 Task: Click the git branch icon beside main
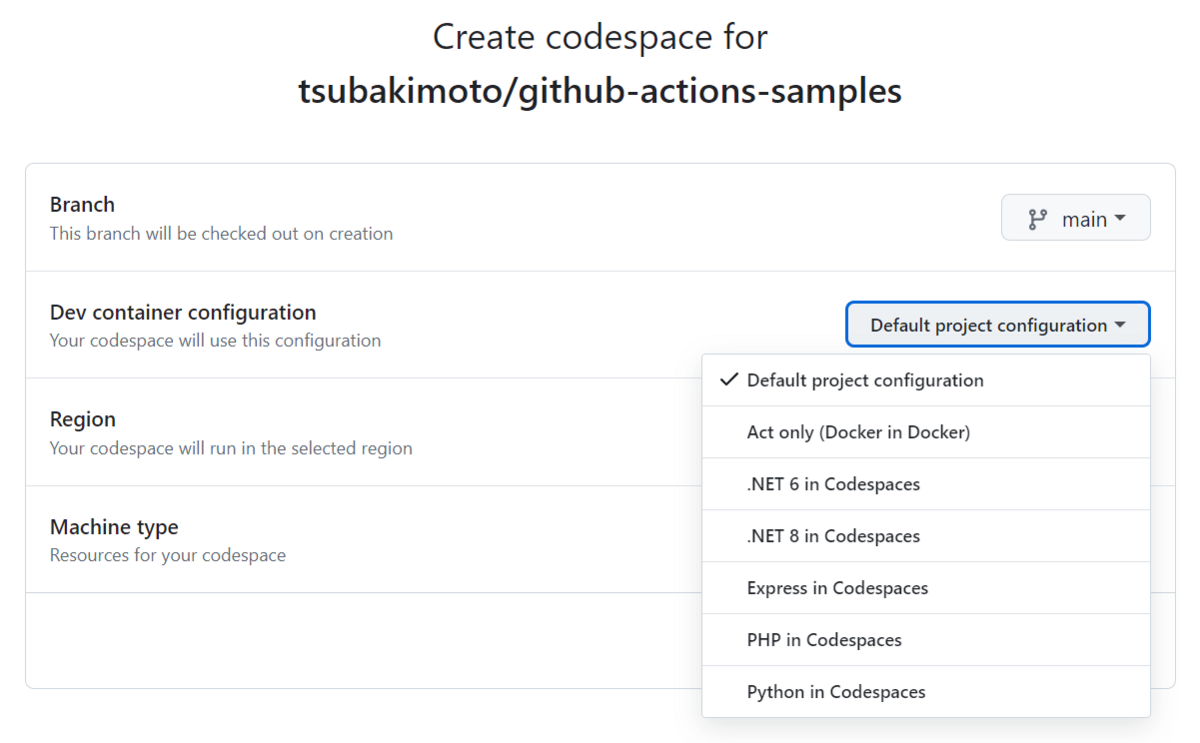tap(1038, 219)
